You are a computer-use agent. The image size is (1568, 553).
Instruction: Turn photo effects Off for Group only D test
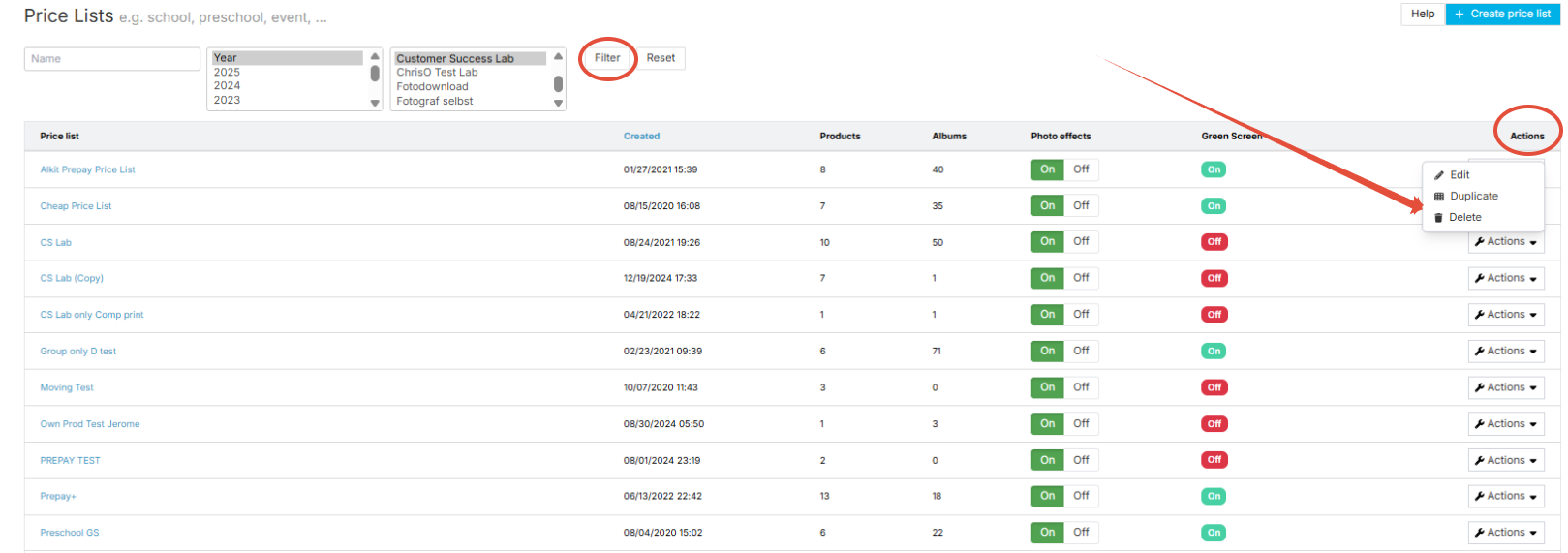coord(1081,351)
